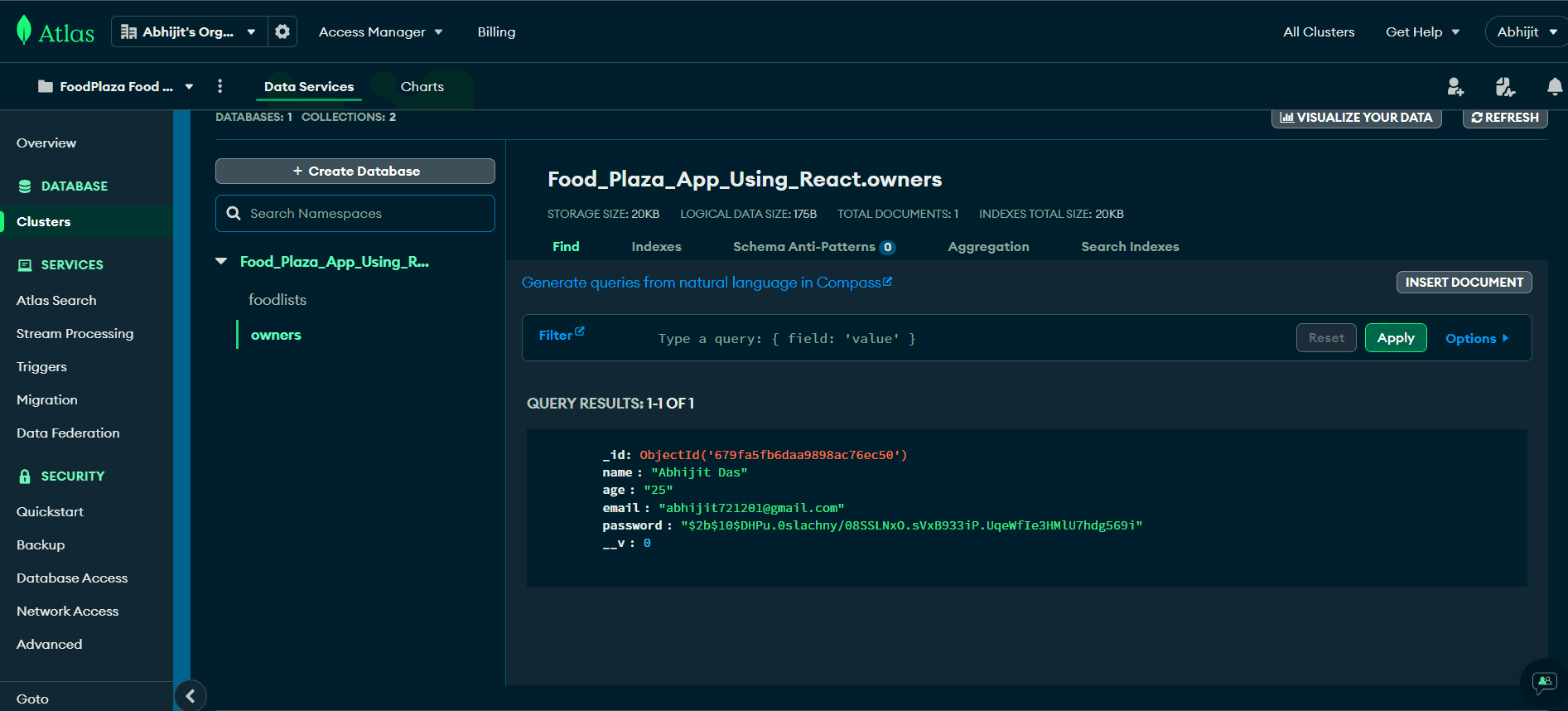Select the owners collection
This screenshot has height=711, width=1568.
(276, 335)
